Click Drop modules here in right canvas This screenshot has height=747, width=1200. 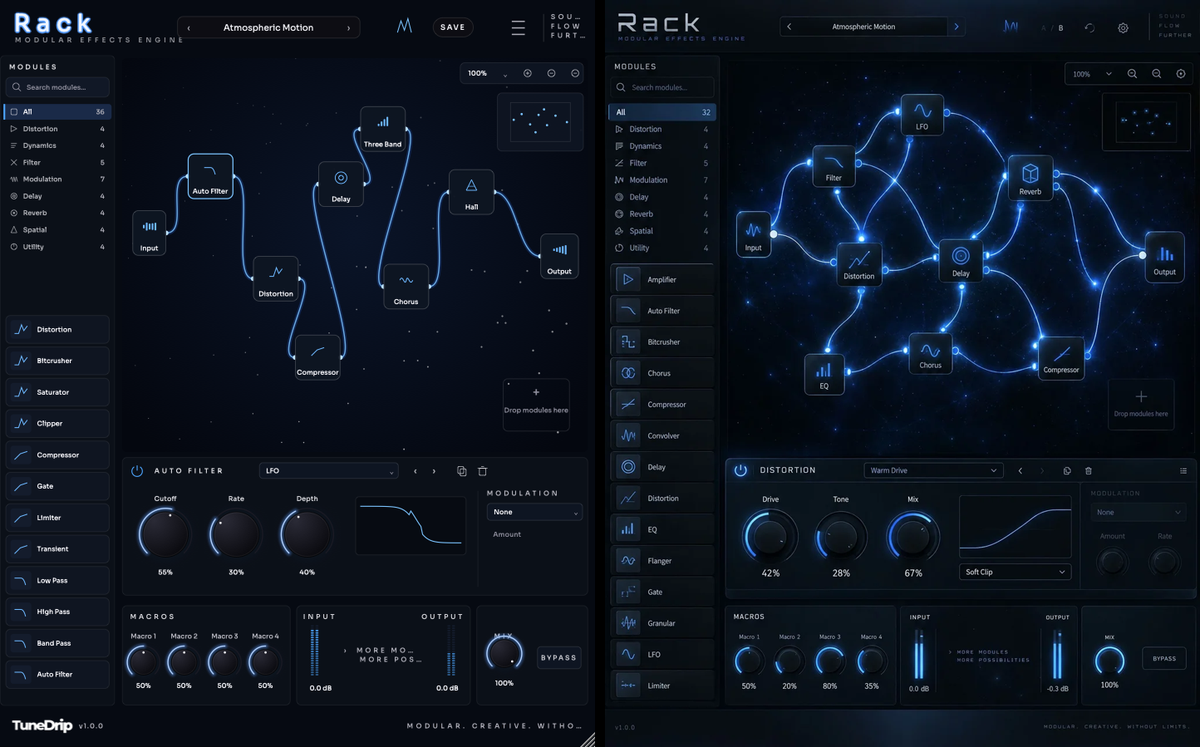[1141, 404]
